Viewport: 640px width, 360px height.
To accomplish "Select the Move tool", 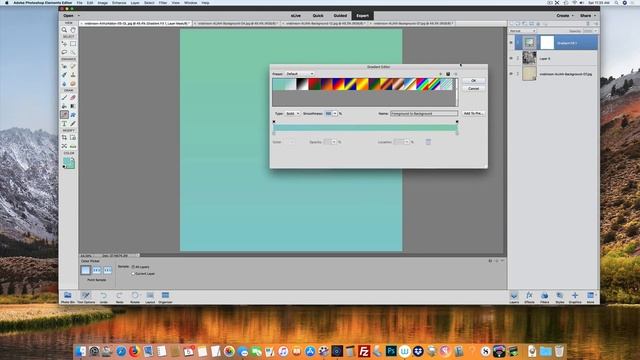I will pyautogui.click(x=64, y=44).
